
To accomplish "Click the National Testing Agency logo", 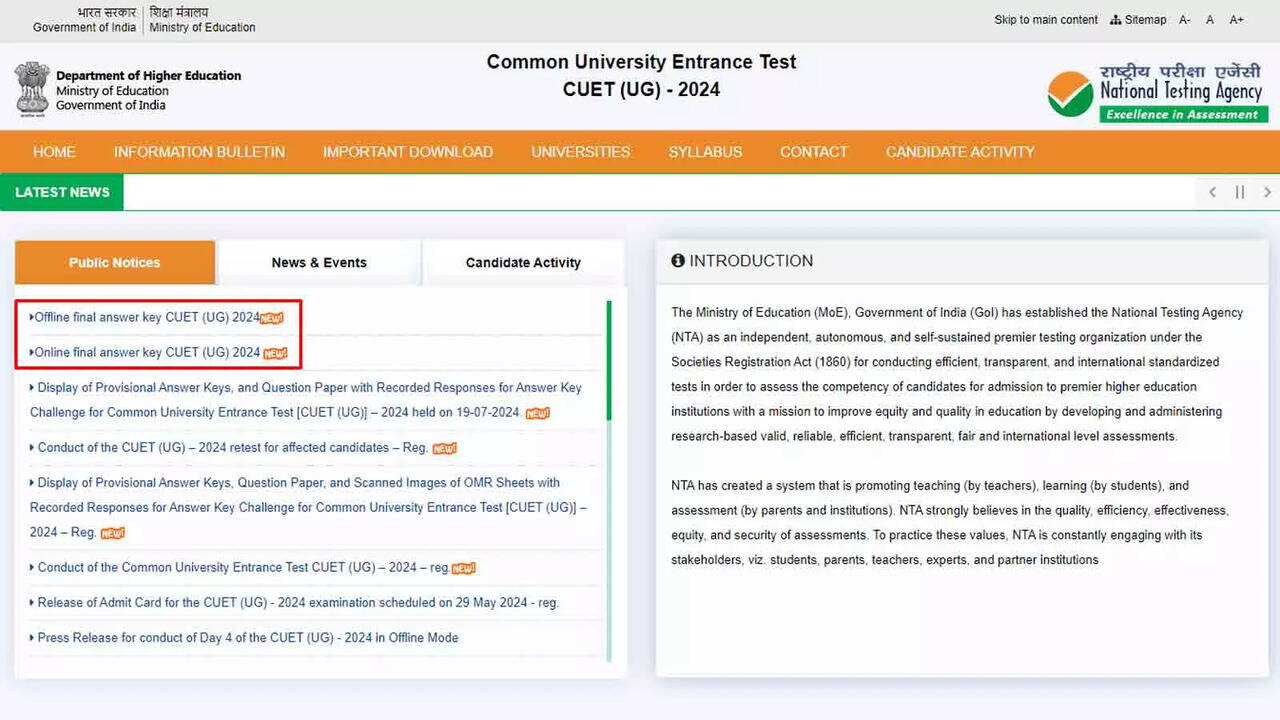I will click(x=1155, y=94).
